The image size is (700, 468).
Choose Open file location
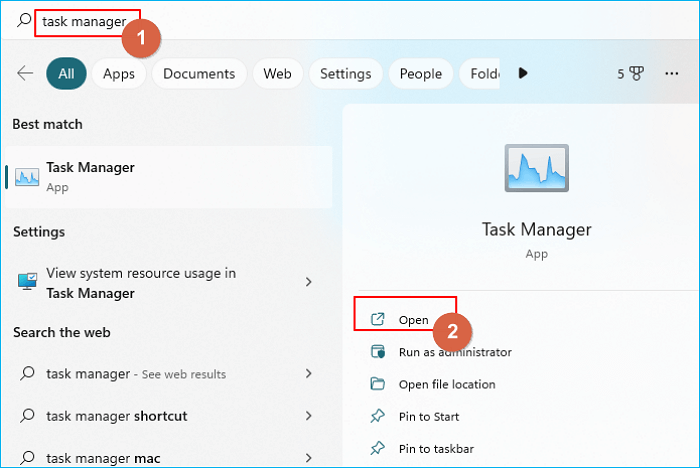point(447,384)
